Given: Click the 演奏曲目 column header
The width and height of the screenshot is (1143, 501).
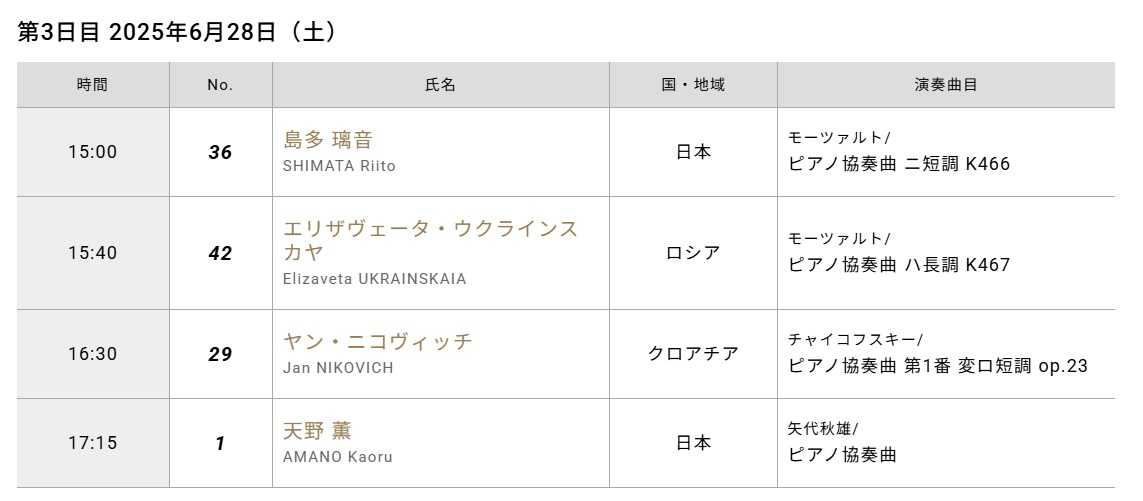Looking at the screenshot, I should point(945,85).
